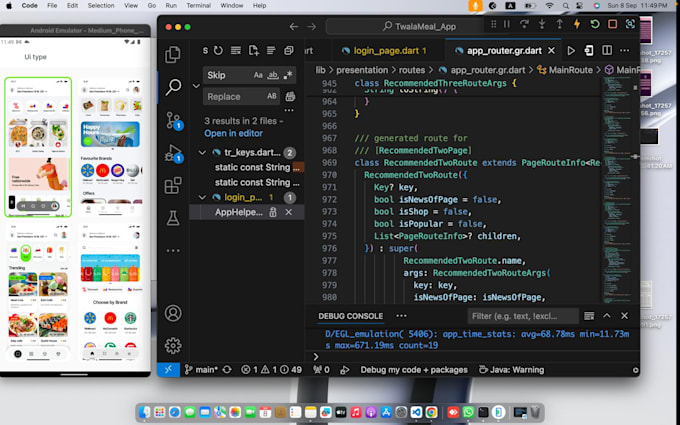
Task: Open the Accounts menu icon
Action: pos(173,313)
